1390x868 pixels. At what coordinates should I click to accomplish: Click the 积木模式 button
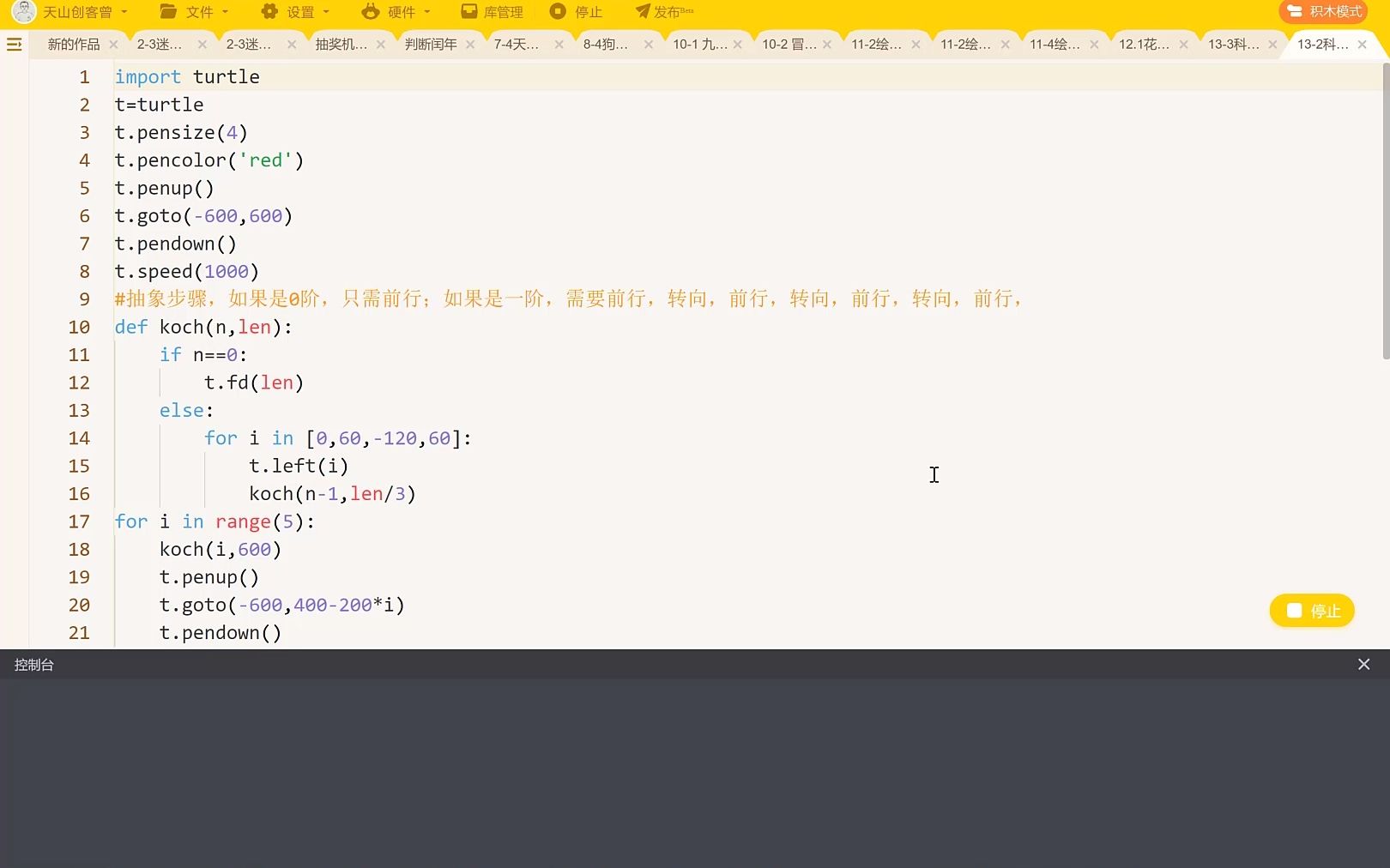[x=1324, y=11]
